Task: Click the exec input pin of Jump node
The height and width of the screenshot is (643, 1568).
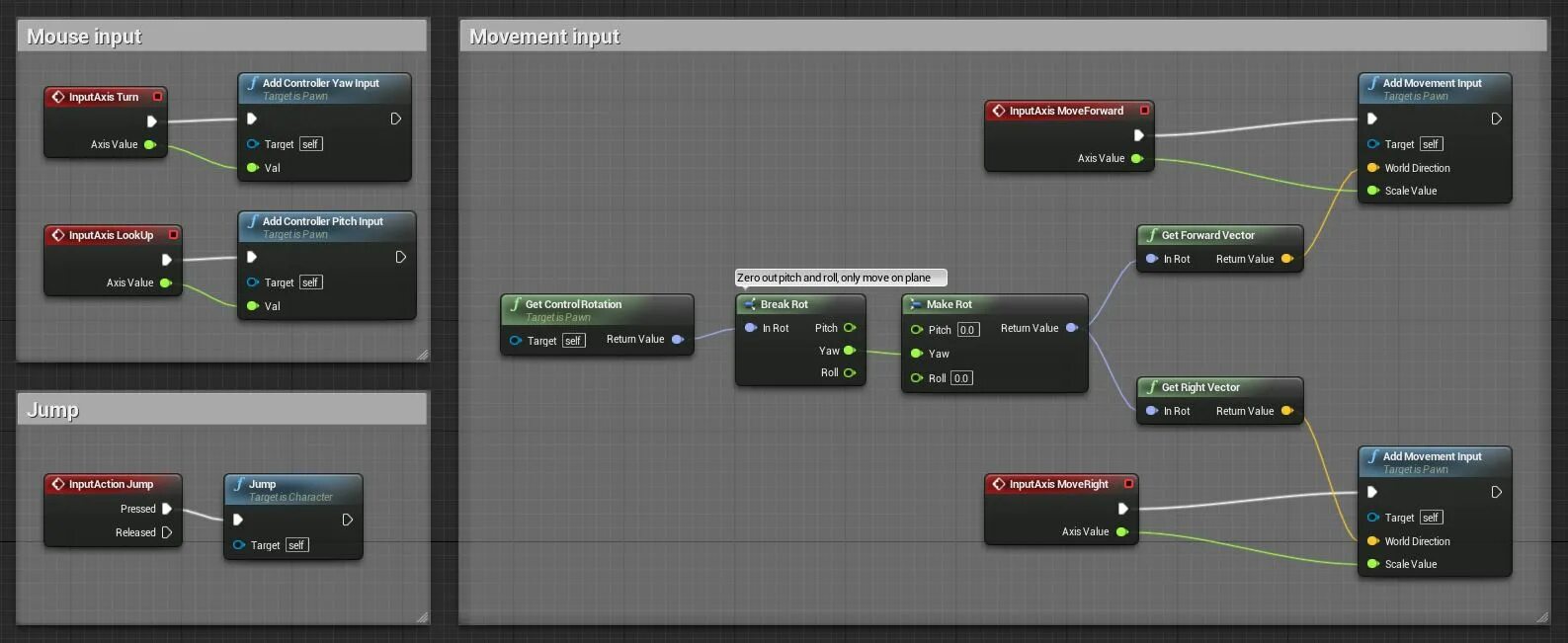Action: tap(238, 520)
